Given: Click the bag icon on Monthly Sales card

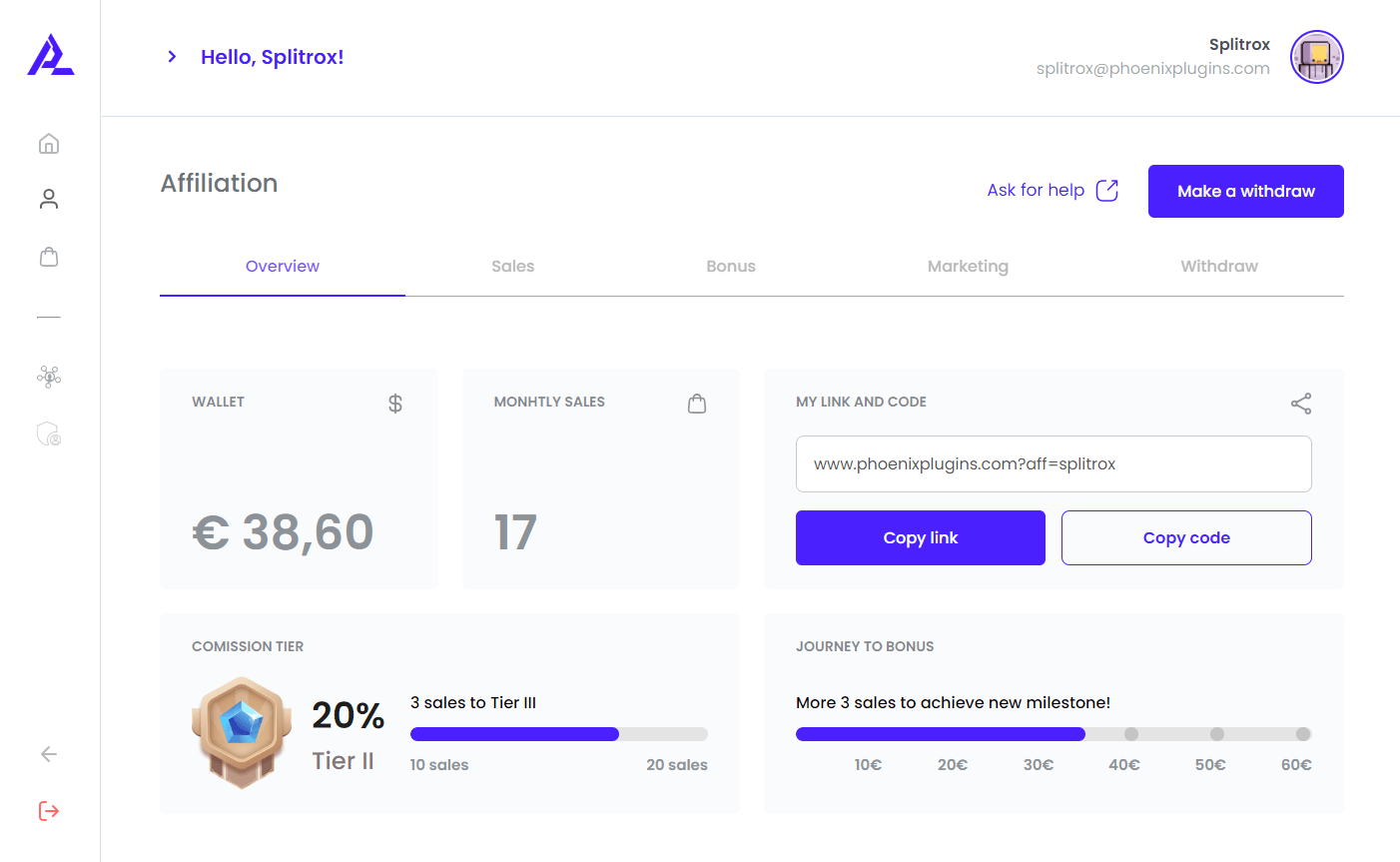Looking at the screenshot, I should 696,403.
